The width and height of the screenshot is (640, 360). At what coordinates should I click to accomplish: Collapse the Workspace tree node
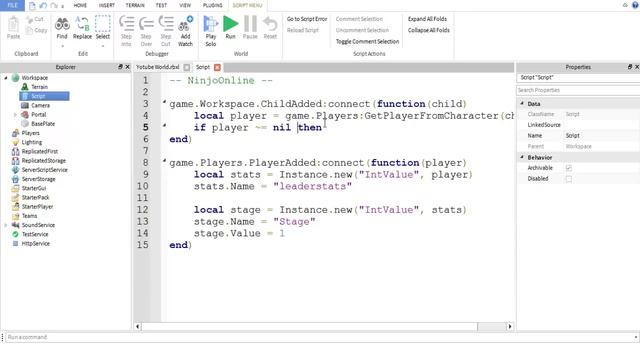(x=6, y=78)
